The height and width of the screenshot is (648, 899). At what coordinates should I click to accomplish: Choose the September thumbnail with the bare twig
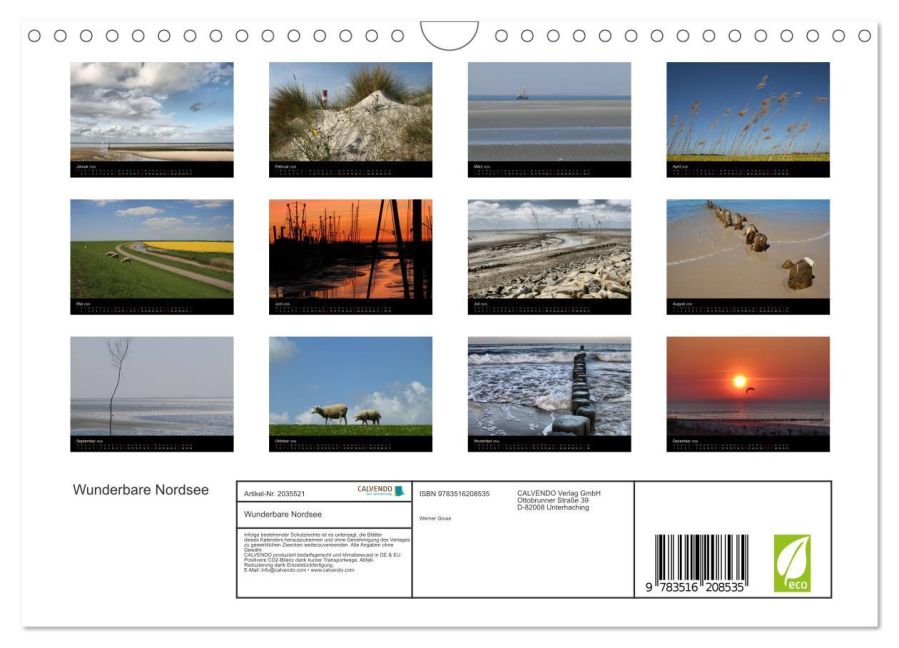tap(152, 394)
